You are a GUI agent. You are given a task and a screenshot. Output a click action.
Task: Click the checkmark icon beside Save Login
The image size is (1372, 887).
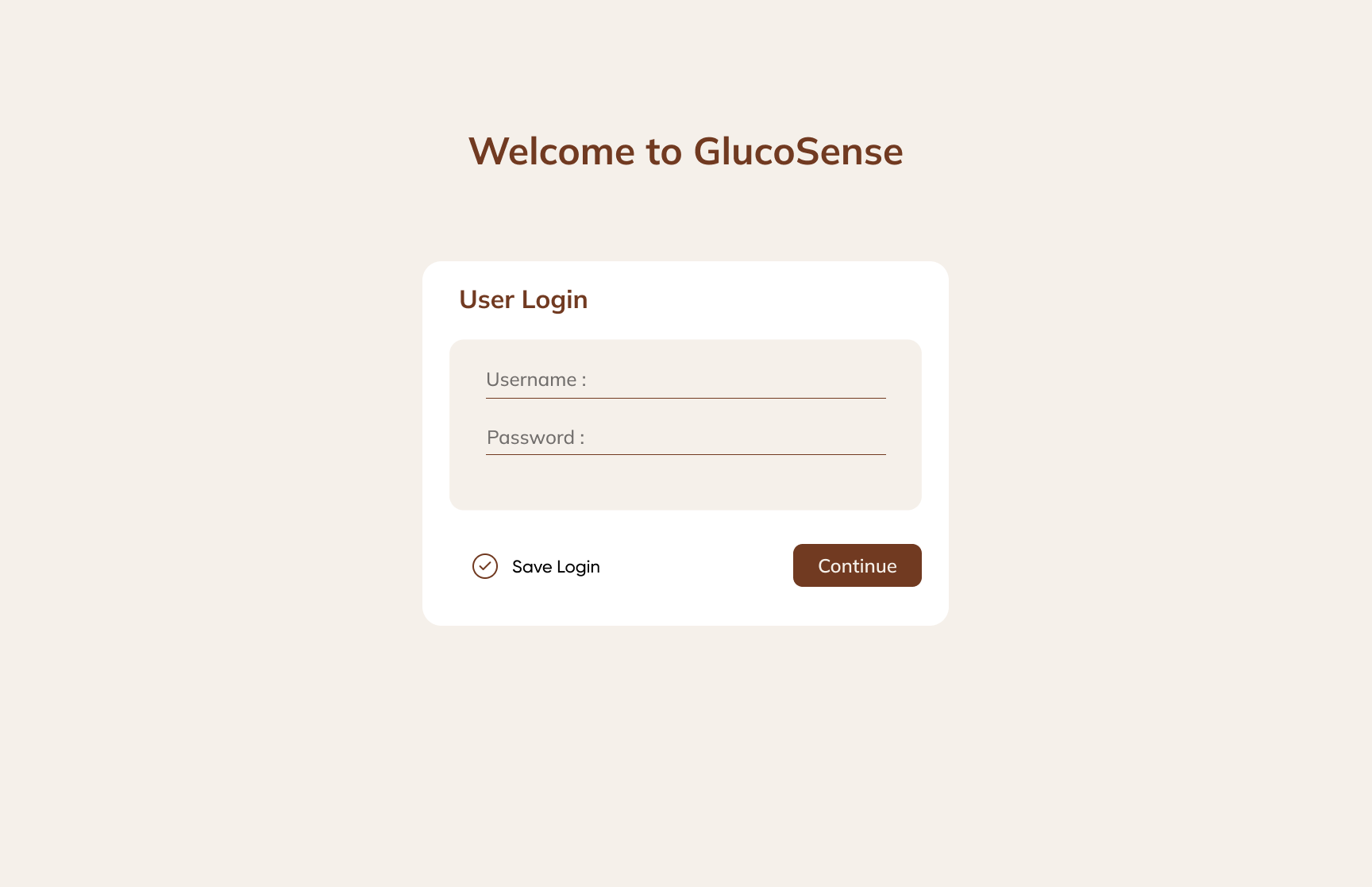485,566
